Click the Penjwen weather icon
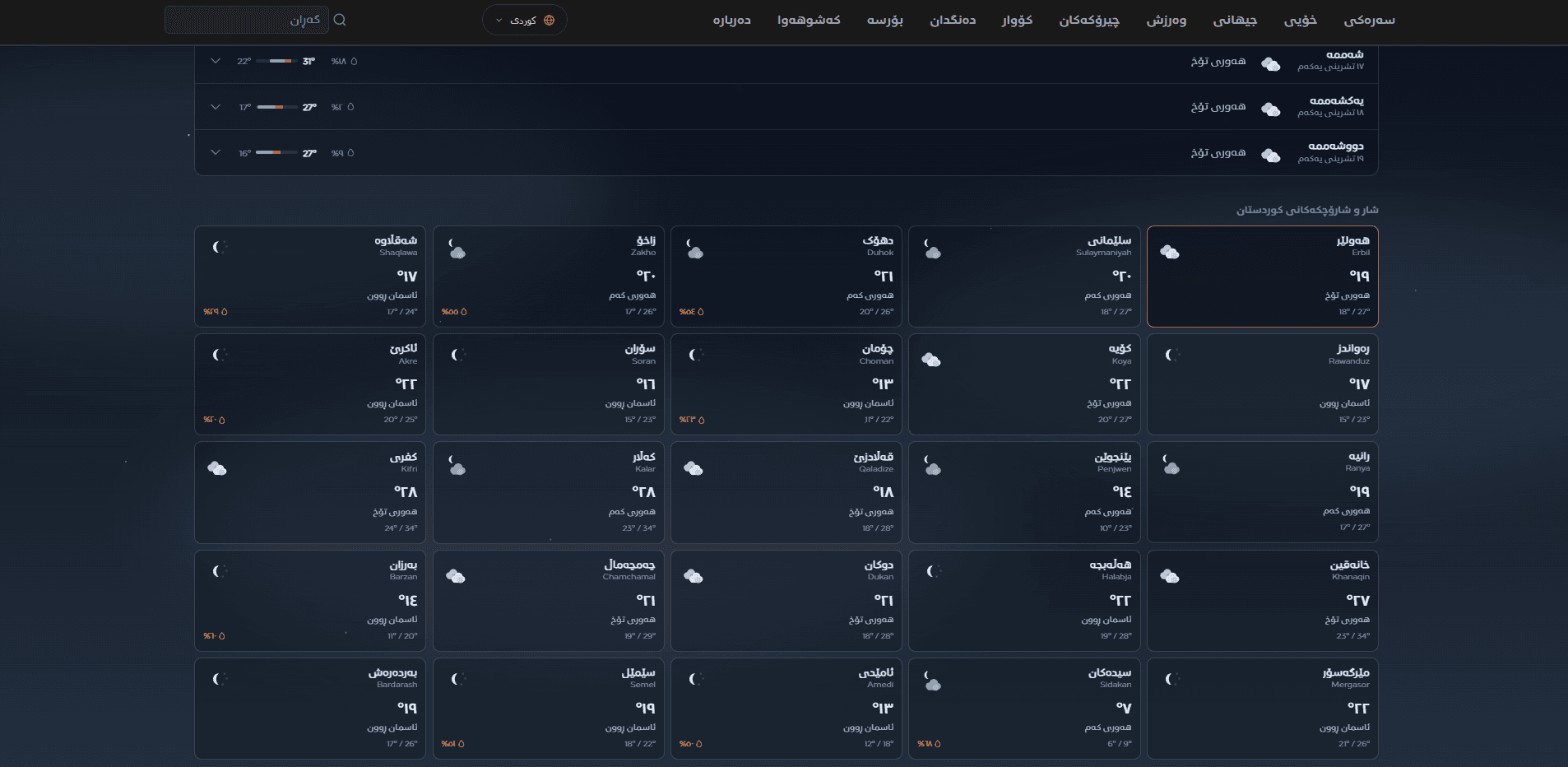This screenshot has height=767, width=1568. point(932,466)
